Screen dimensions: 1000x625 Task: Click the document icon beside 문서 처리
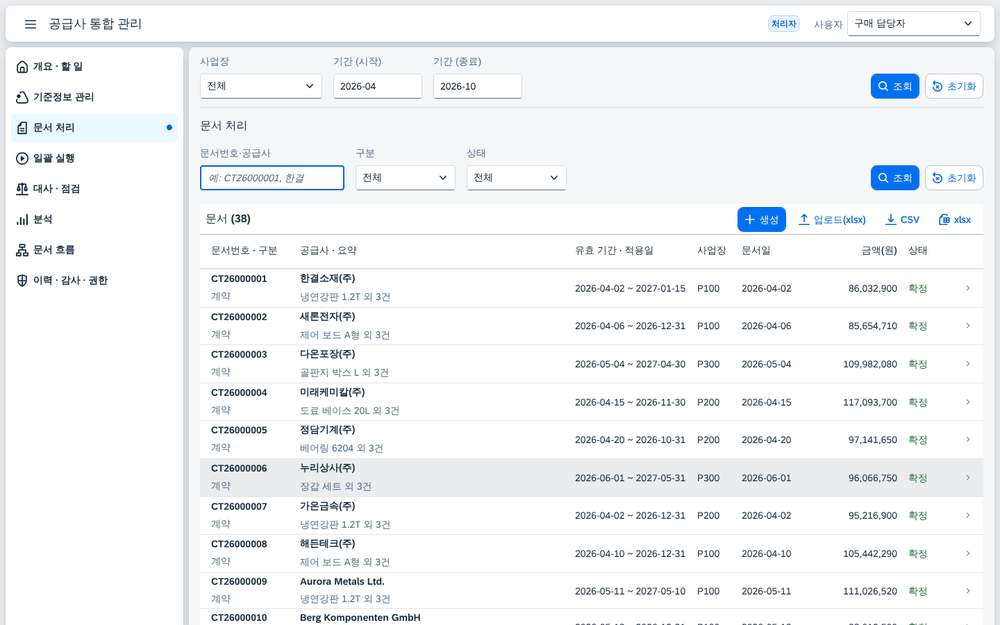(x=22, y=128)
